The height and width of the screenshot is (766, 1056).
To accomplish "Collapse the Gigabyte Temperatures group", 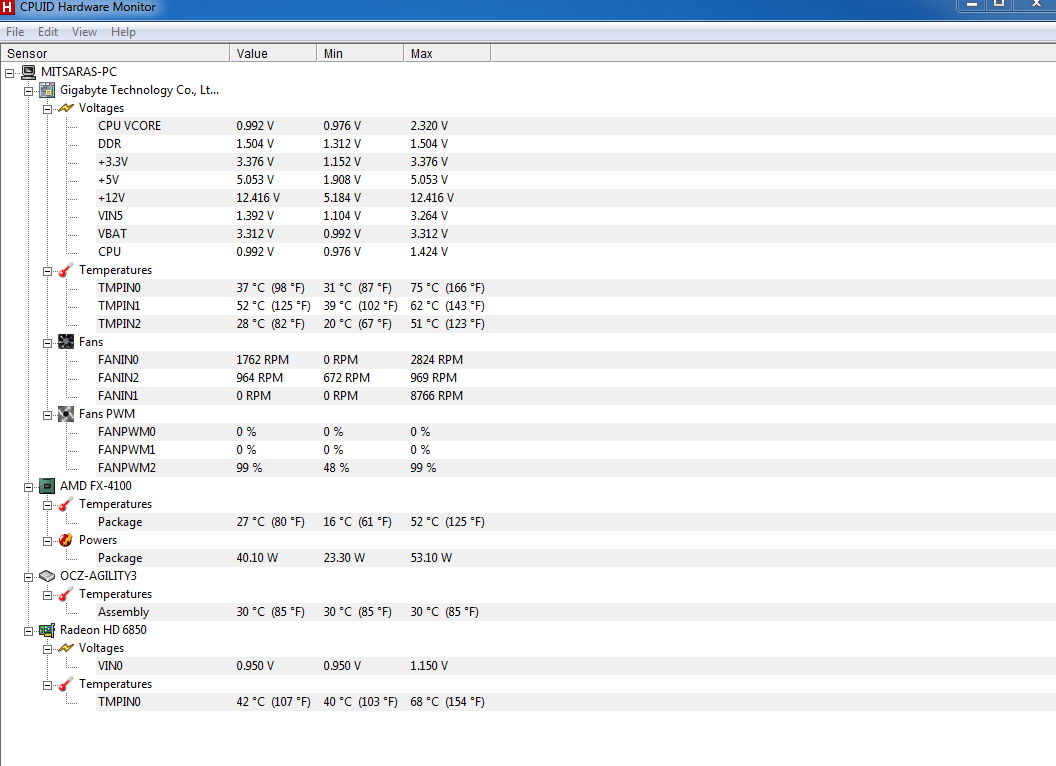I will click(47, 271).
